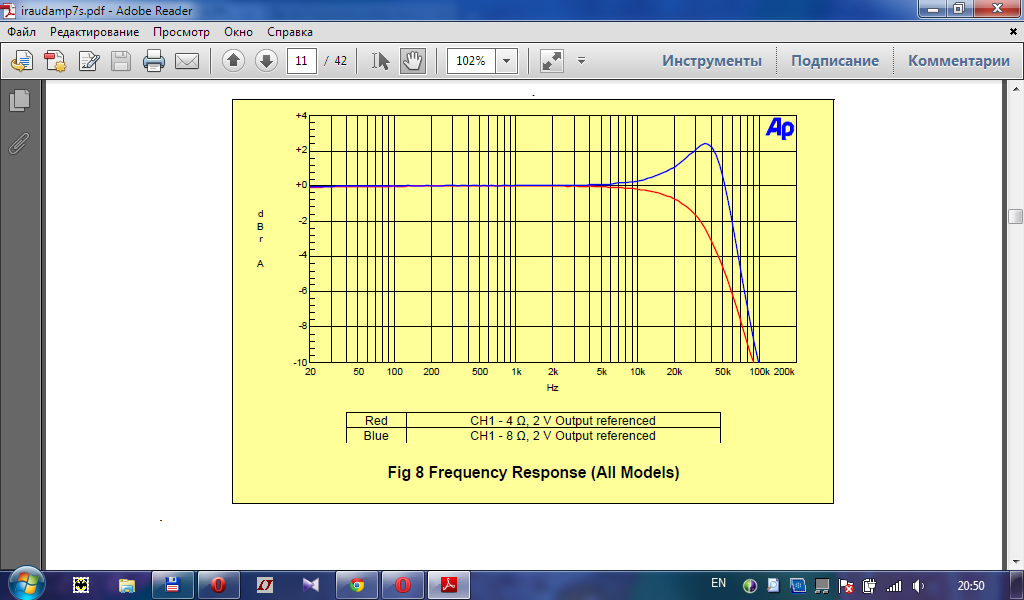Open the Page Thumbnails sidebar icon
Image resolution: width=1024 pixels, height=600 pixels.
pyautogui.click(x=20, y=100)
